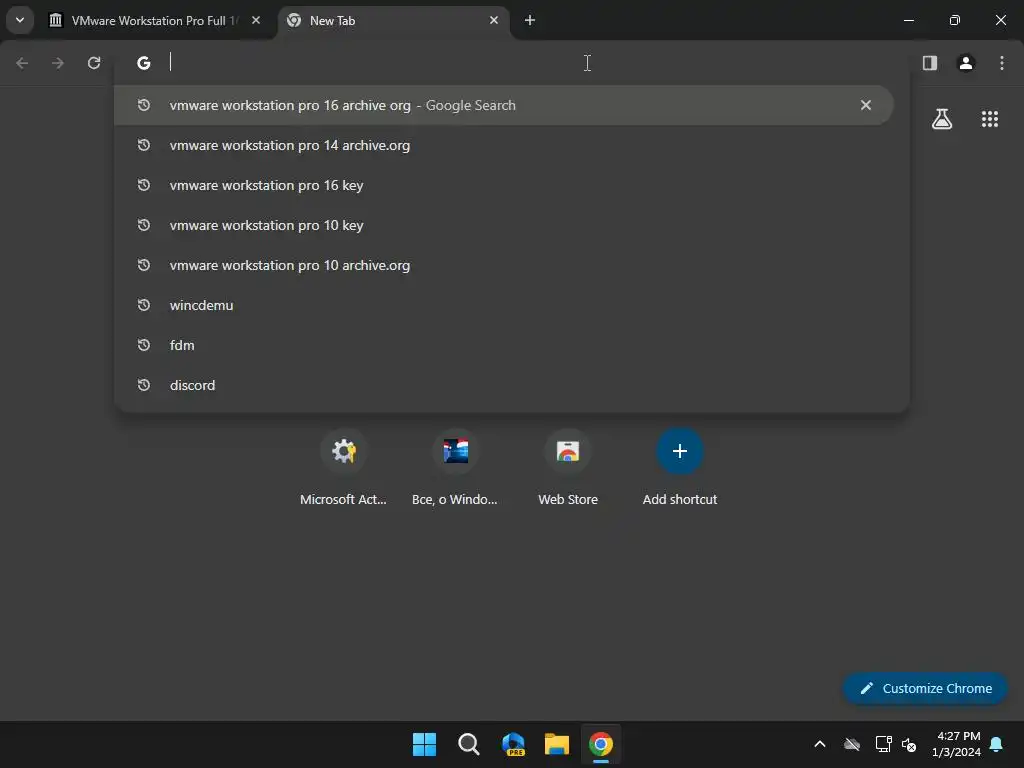This screenshot has width=1024, height=768.
Task: Click the history icon beside fdm
Action: (144, 345)
